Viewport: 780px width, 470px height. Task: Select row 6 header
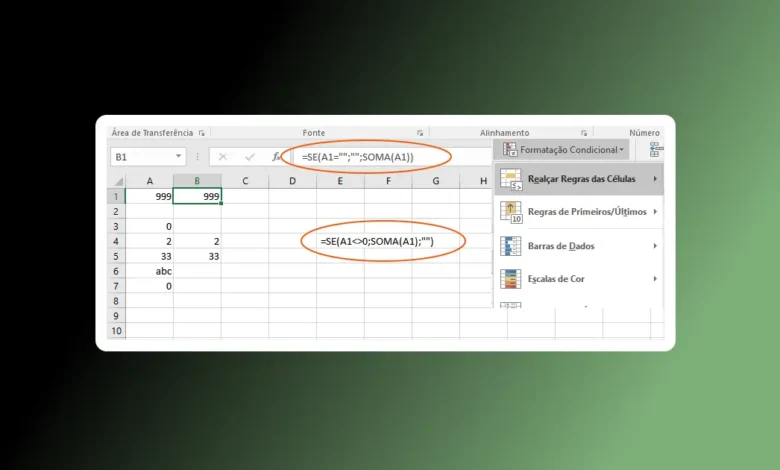click(x=116, y=271)
